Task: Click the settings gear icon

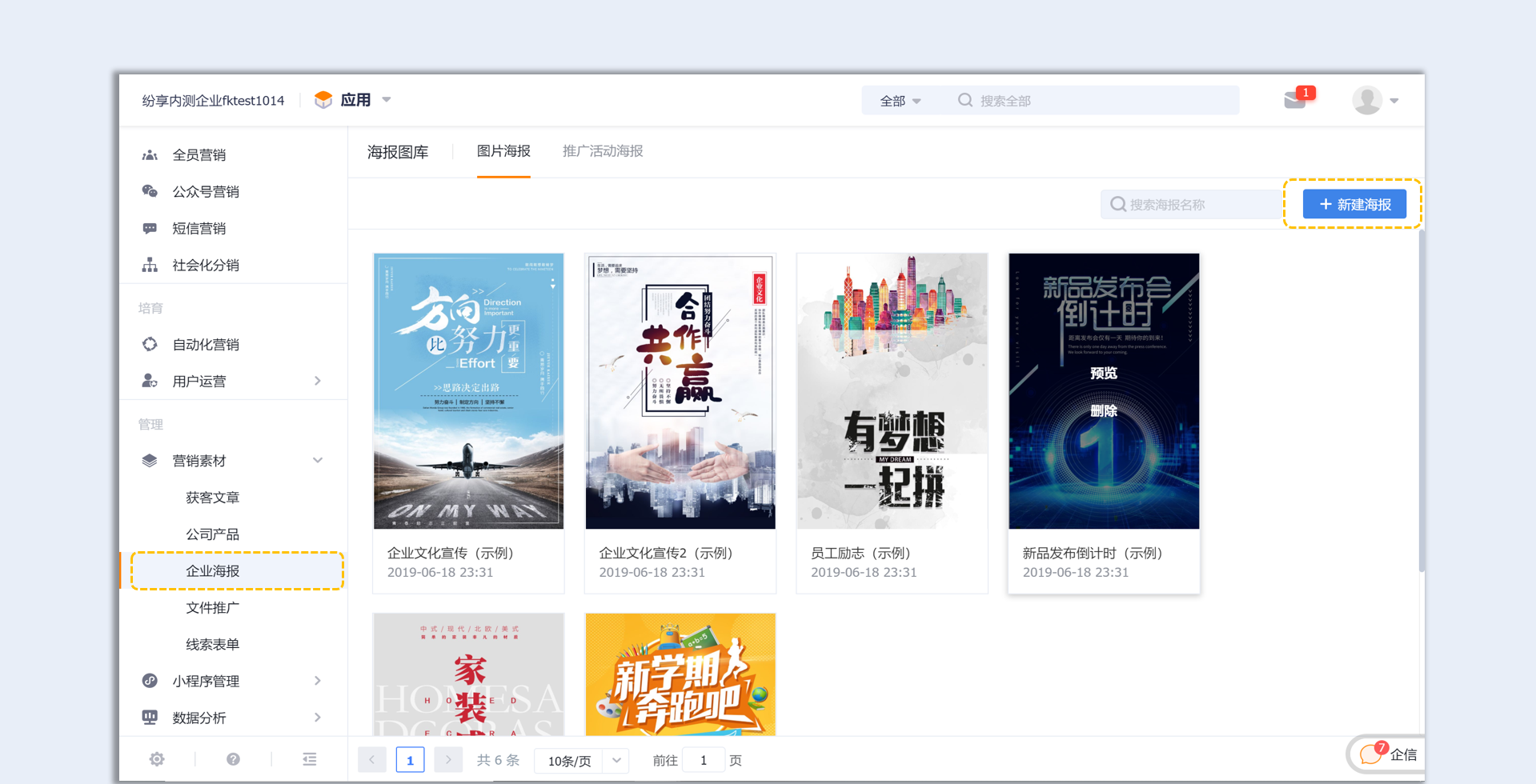Action: click(157, 759)
